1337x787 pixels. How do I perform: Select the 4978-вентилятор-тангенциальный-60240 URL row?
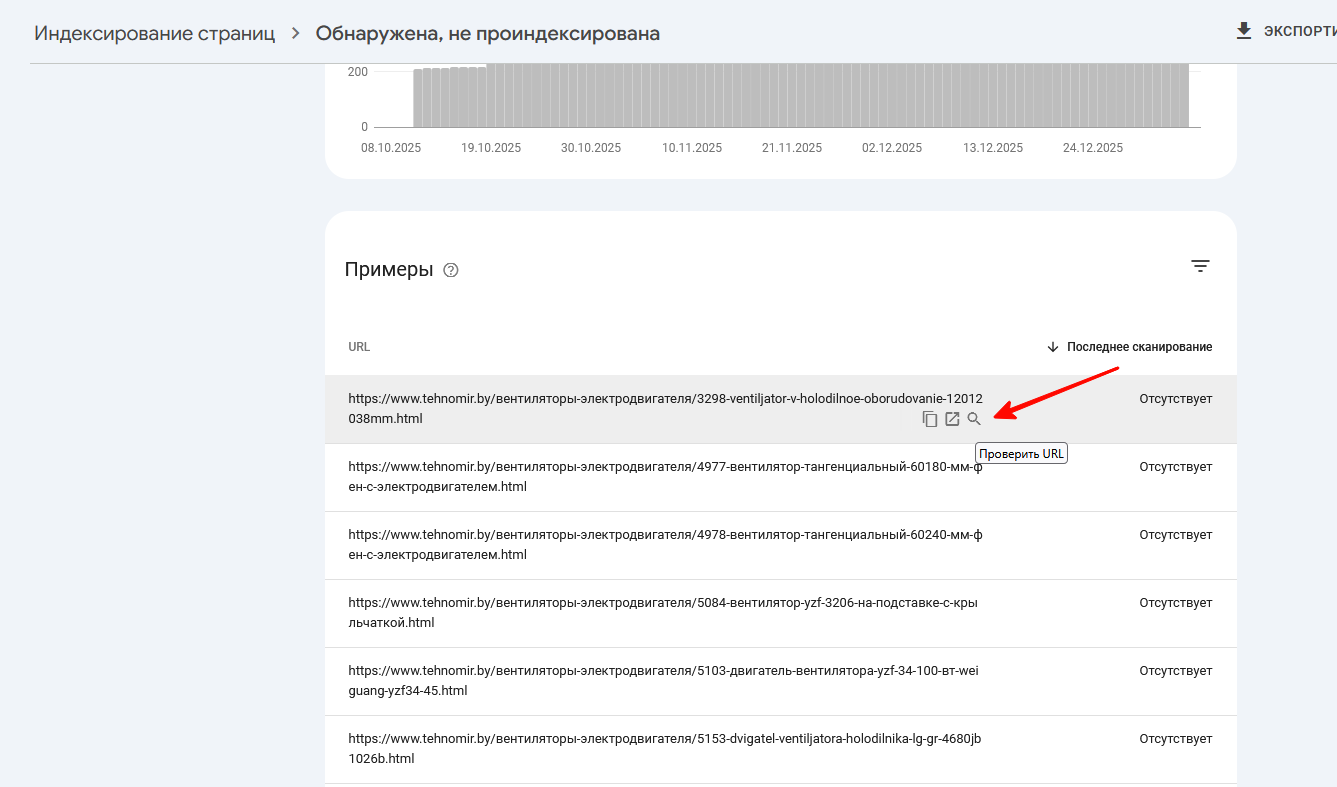pos(665,545)
